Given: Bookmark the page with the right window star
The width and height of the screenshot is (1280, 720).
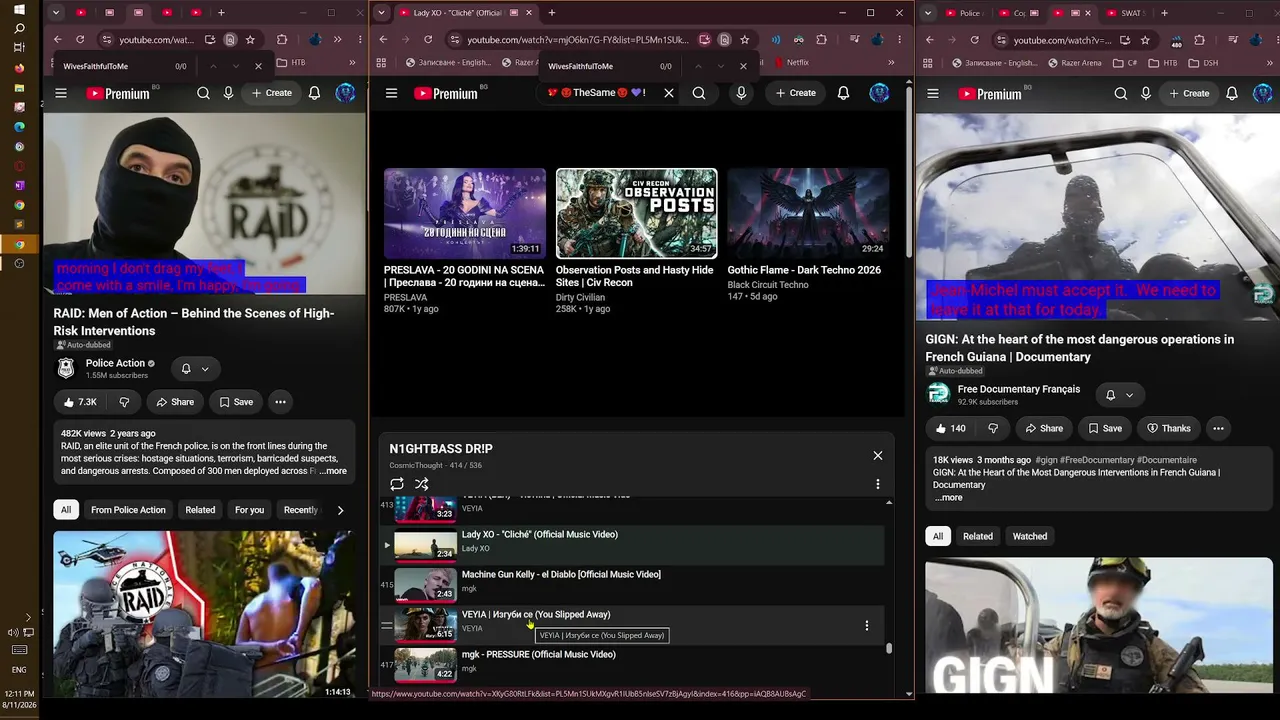Looking at the screenshot, I should (1145, 40).
